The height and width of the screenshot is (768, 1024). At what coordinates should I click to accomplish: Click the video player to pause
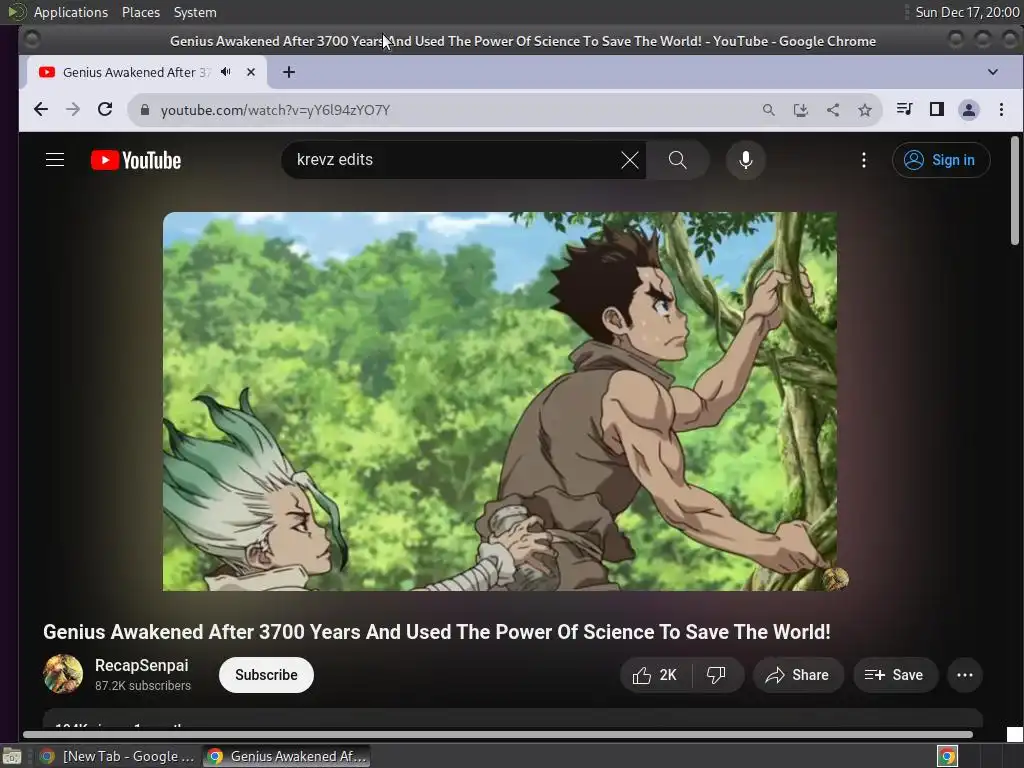(500, 401)
